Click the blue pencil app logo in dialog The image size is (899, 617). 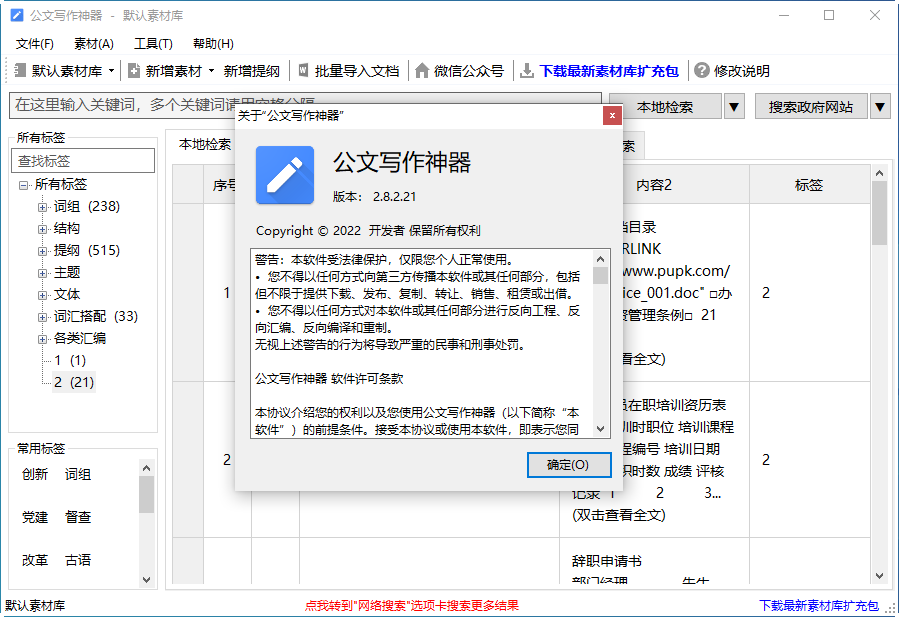point(285,175)
